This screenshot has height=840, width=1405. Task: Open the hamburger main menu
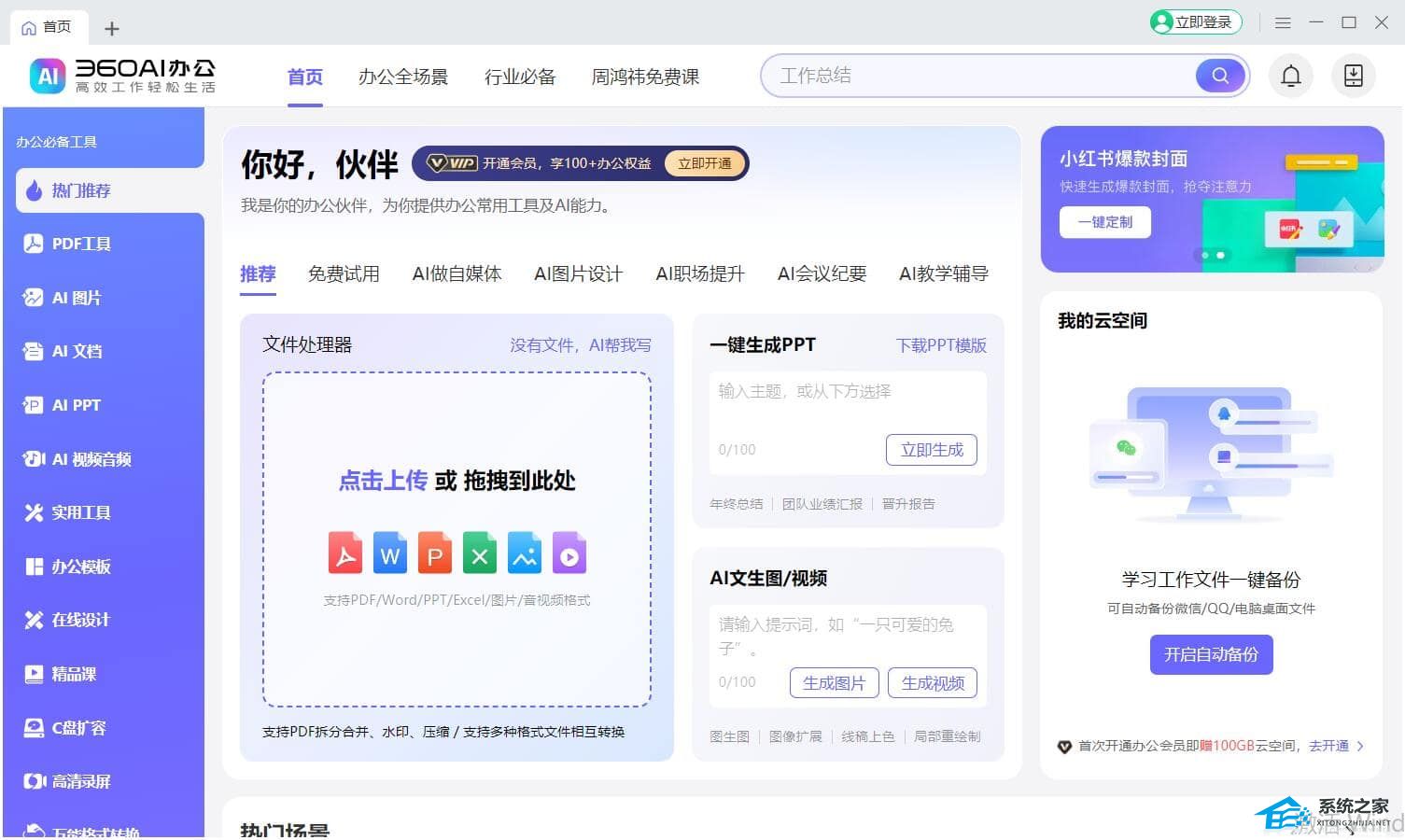(x=1283, y=22)
